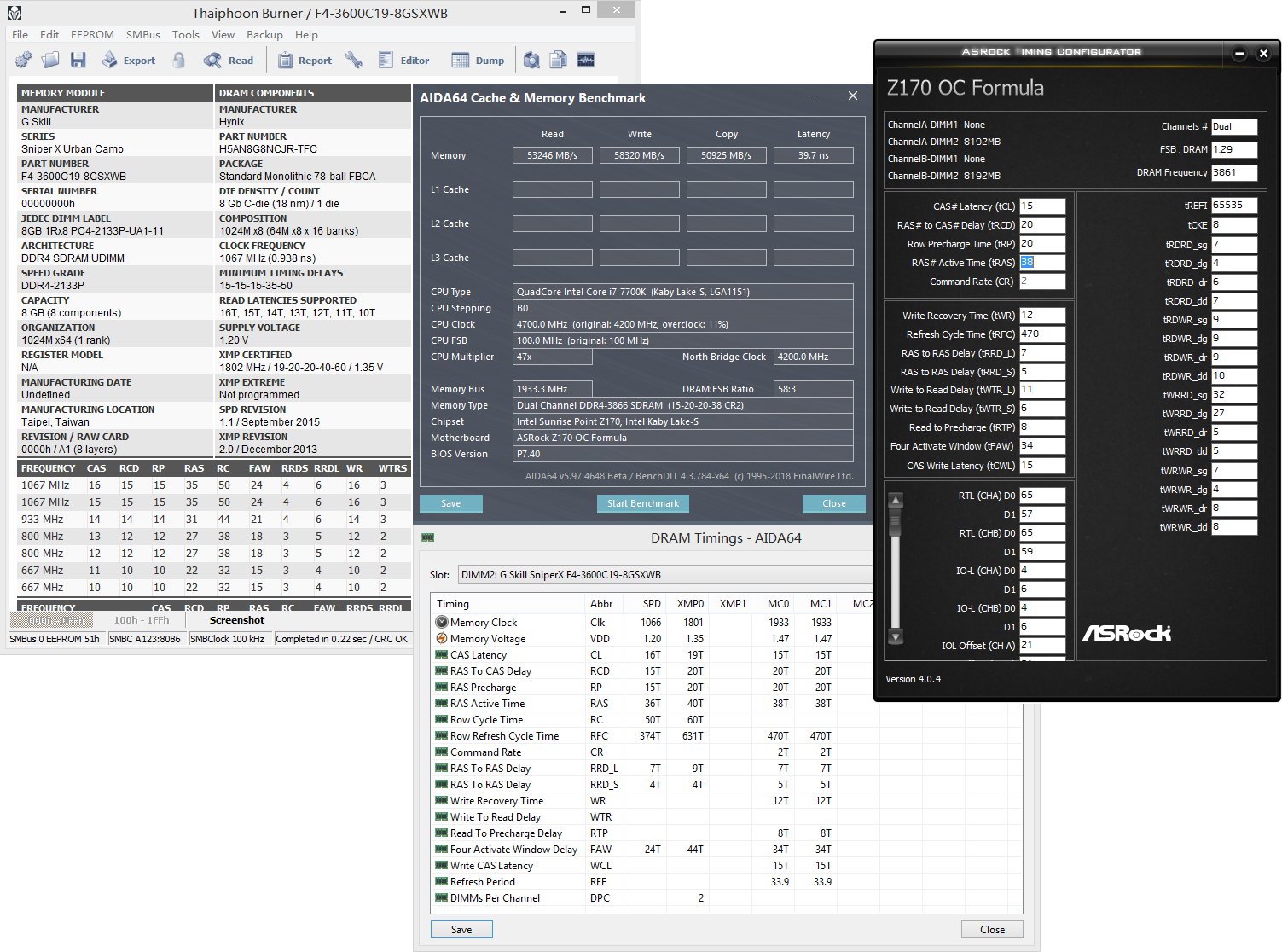
Task: Click the DIMMs Per Channel chip icon
Action: (442, 897)
